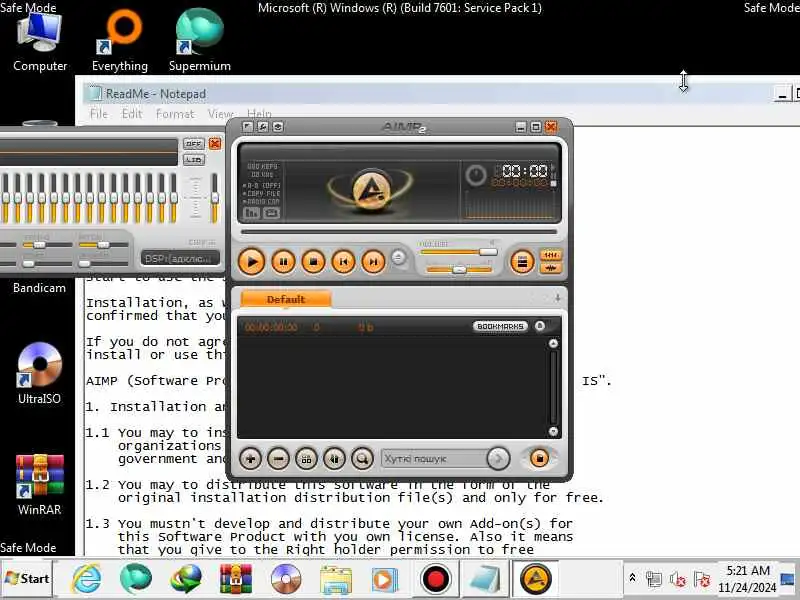This screenshot has width=800, height=600.
Task: Switch to the AIMP taskbar button
Action: pos(536,579)
